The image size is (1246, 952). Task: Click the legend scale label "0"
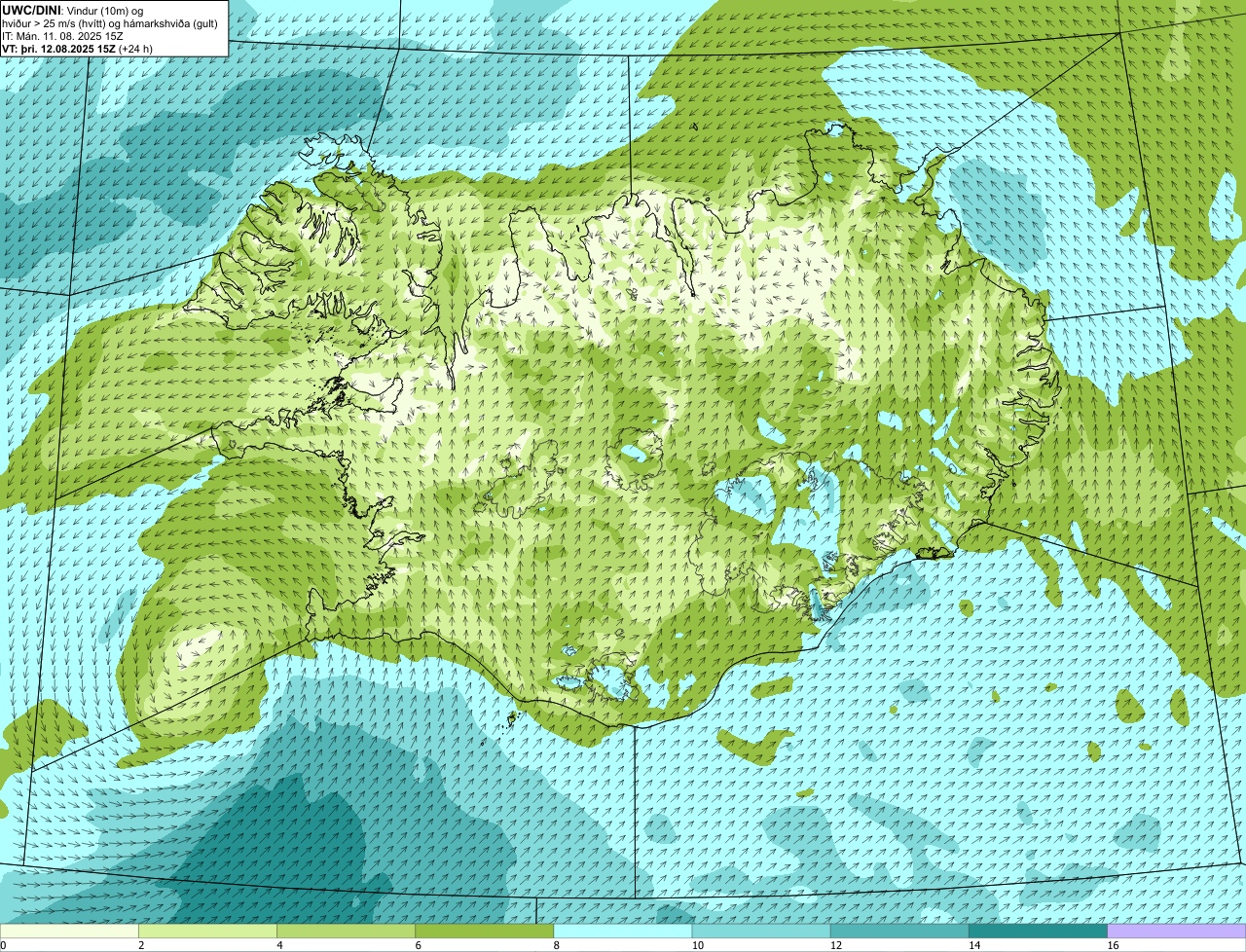pyautogui.click(x=3, y=945)
